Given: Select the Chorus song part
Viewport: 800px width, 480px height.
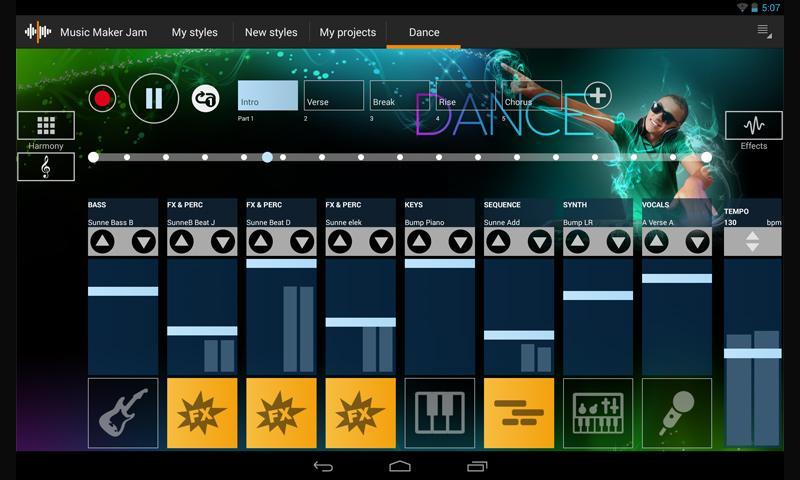Looking at the screenshot, I should 532,95.
